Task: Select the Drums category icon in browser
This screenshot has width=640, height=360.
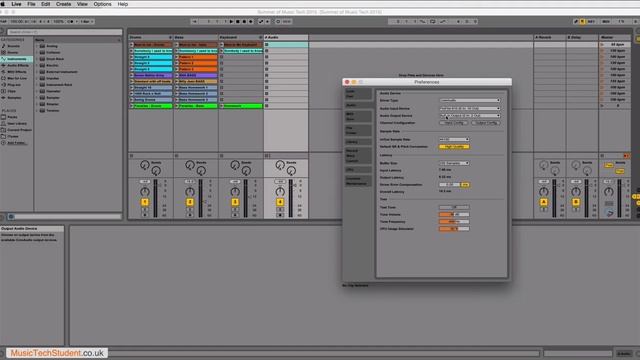Action: coord(4,53)
